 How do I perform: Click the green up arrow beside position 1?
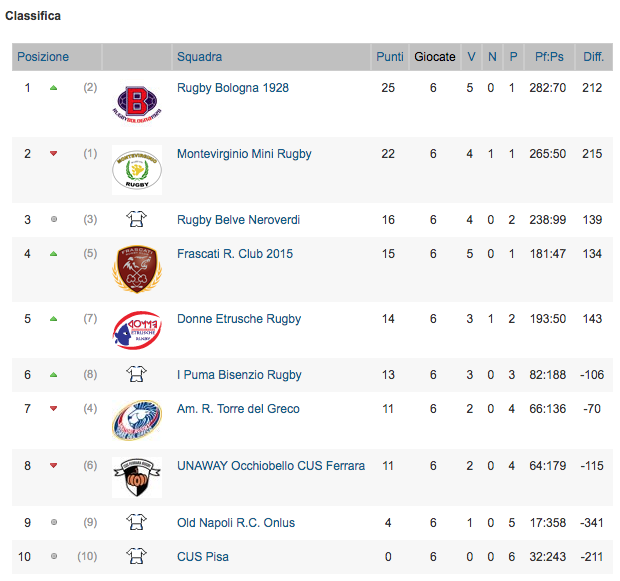pos(54,88)
